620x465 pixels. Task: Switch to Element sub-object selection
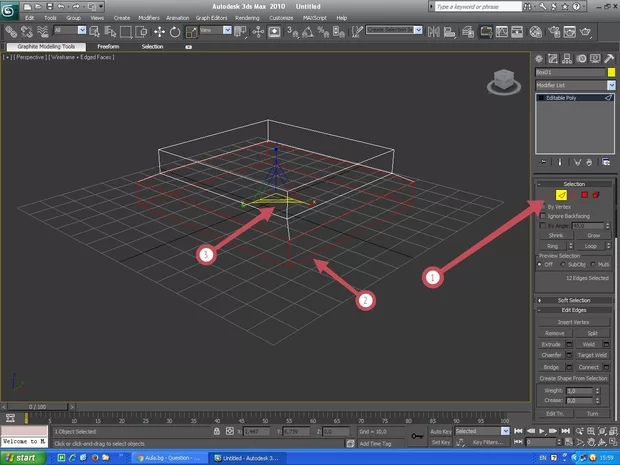point(596,194)
